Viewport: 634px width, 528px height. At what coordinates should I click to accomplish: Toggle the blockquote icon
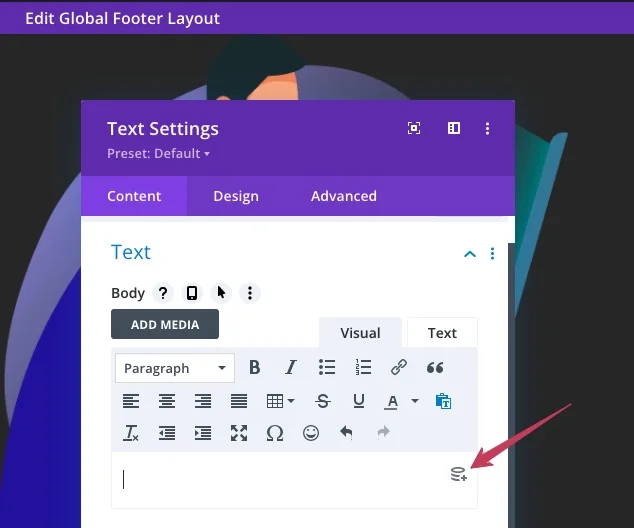point(435,367)
